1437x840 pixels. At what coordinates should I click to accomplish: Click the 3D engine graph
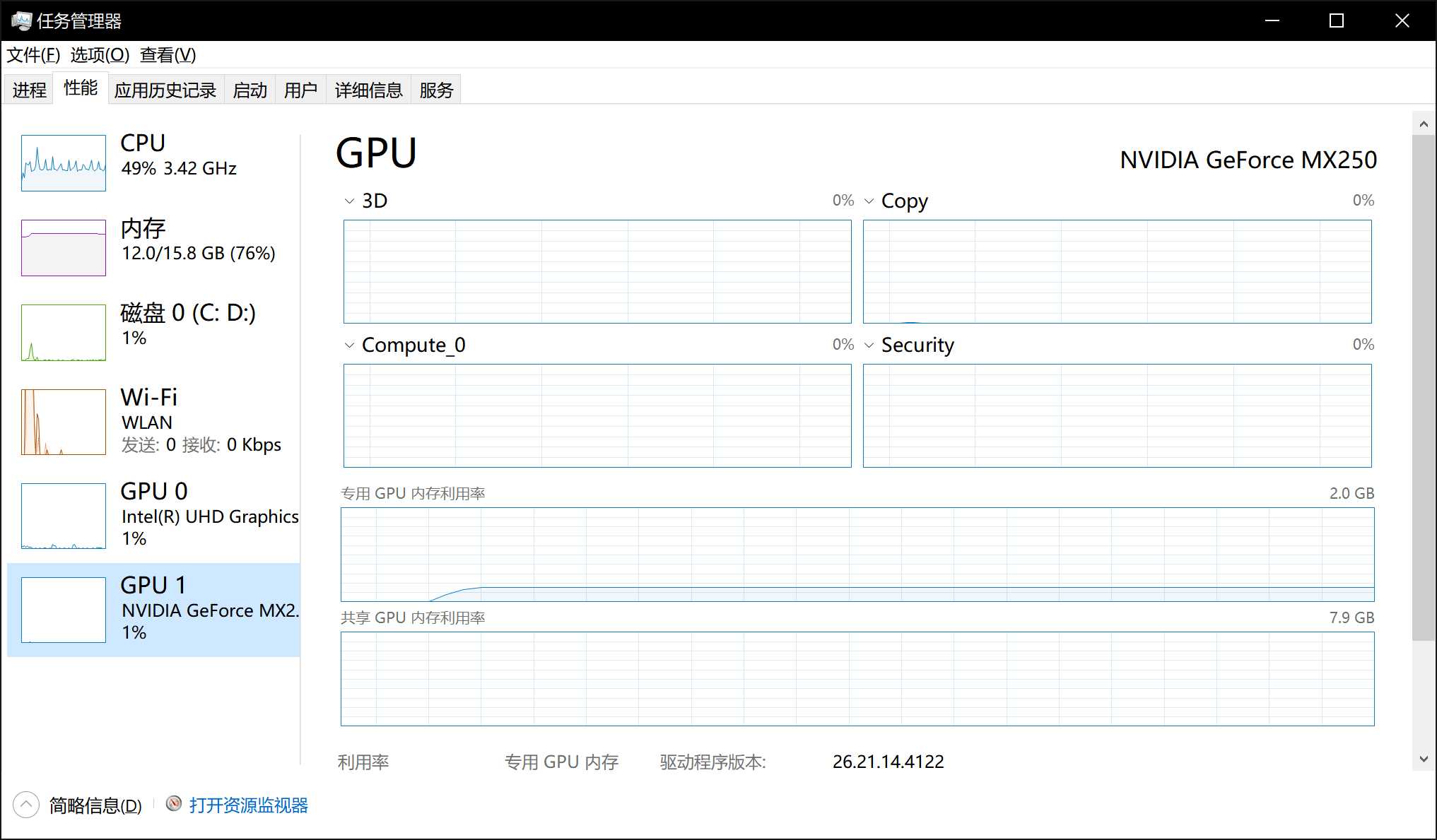(597, 272)
